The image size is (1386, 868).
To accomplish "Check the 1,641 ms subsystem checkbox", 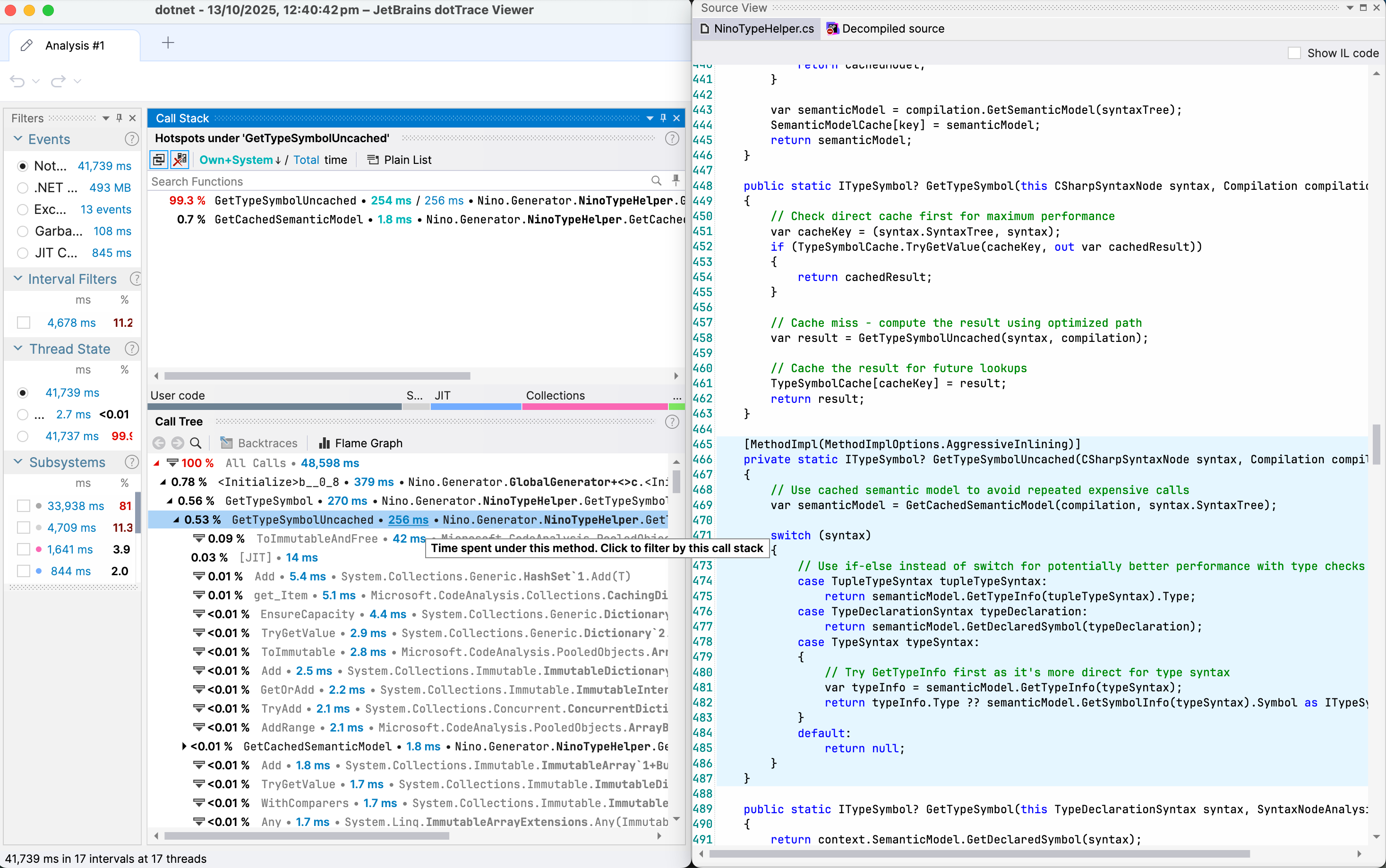I will click(24, 549).
